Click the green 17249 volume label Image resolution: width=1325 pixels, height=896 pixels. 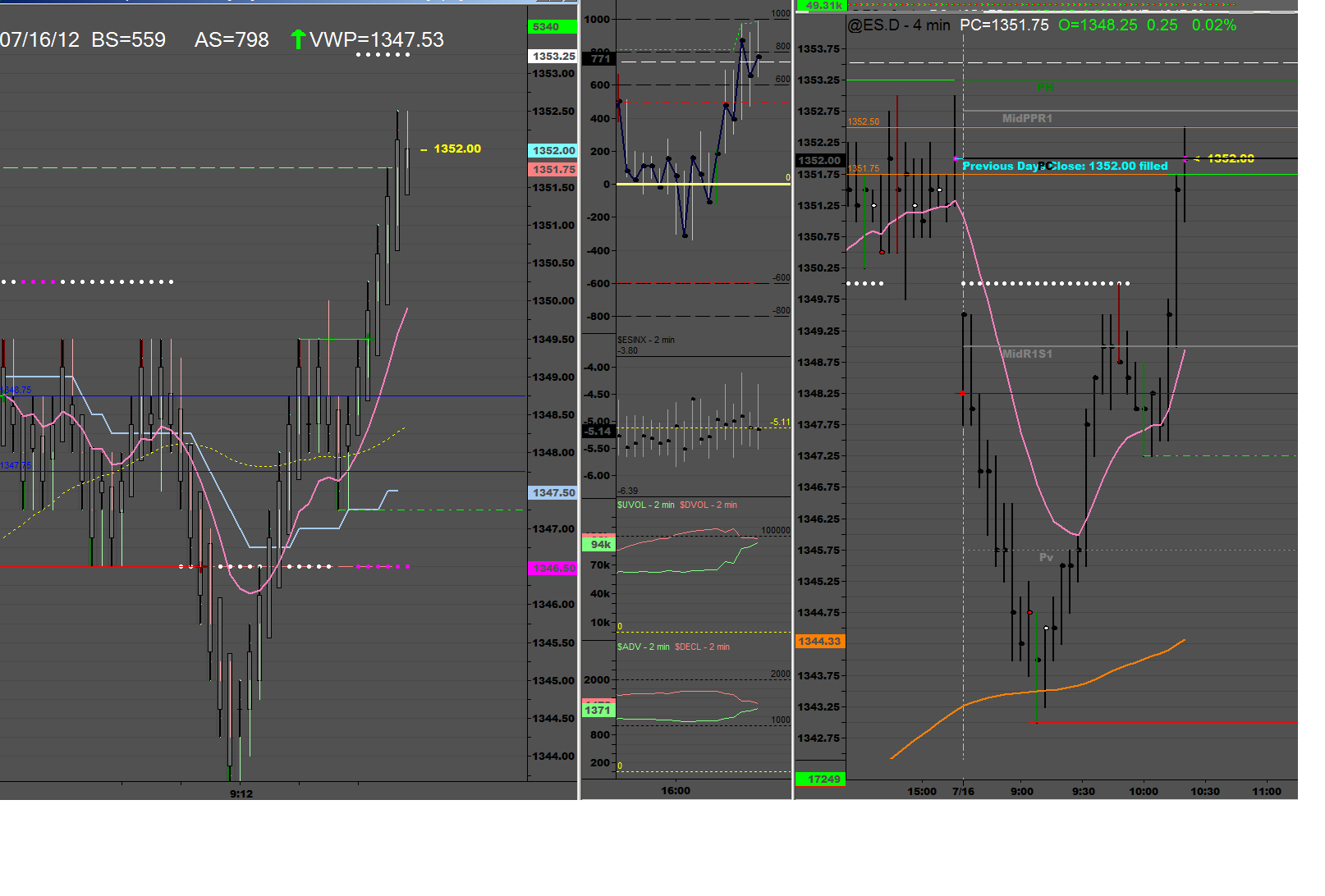[x=820, y=779]
